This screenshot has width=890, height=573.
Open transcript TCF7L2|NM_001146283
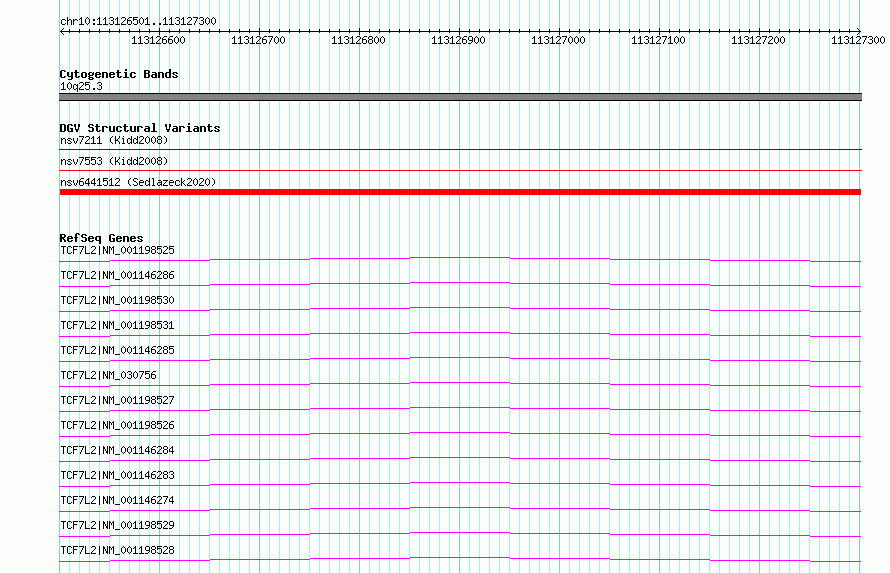117,475
